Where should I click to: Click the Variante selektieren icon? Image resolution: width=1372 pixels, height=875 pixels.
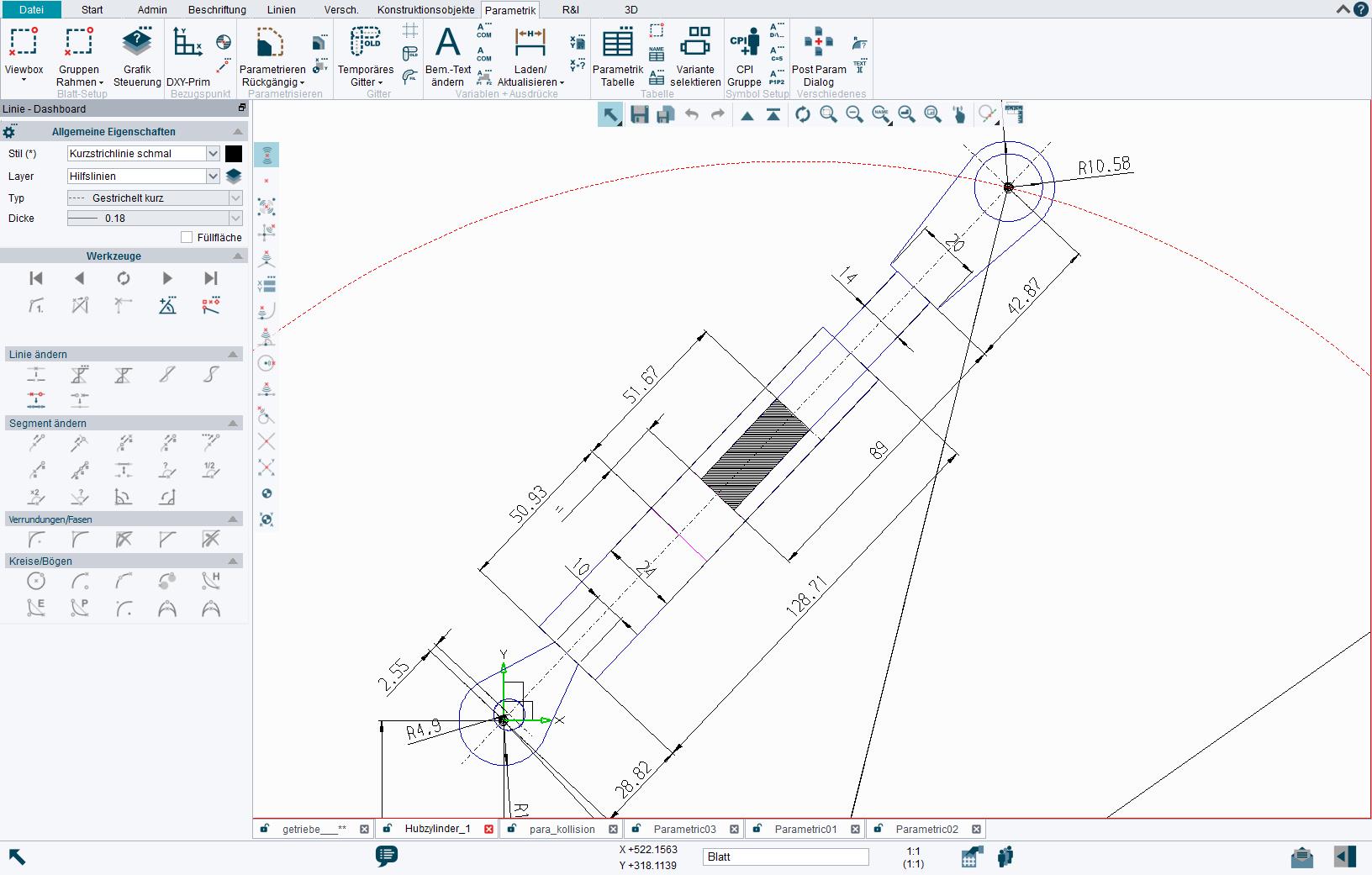coord(695,43)
